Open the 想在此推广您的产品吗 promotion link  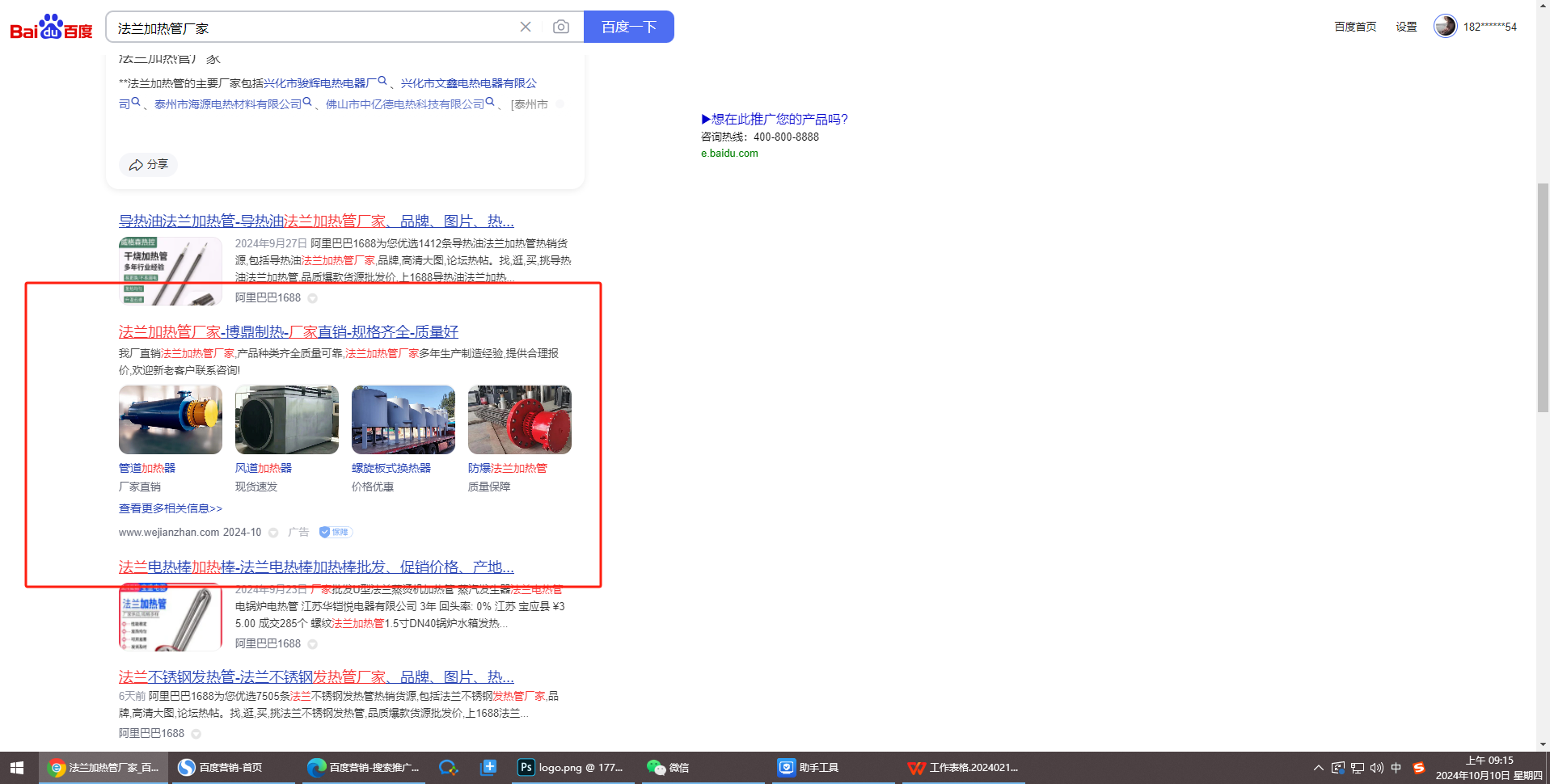775,119
